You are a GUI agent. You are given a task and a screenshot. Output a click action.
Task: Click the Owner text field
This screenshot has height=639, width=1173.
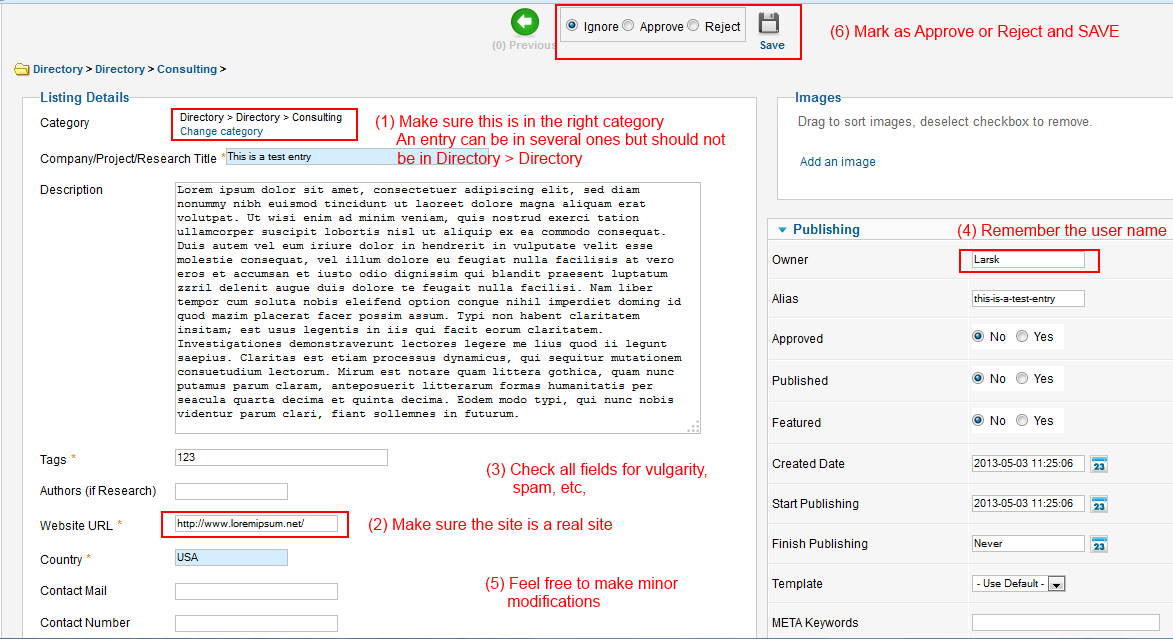click(x=1028, y=260)
